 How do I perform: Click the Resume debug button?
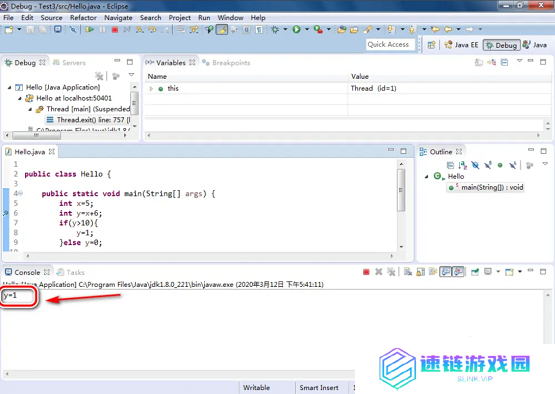pyautogui.click(x=90, y=30)
